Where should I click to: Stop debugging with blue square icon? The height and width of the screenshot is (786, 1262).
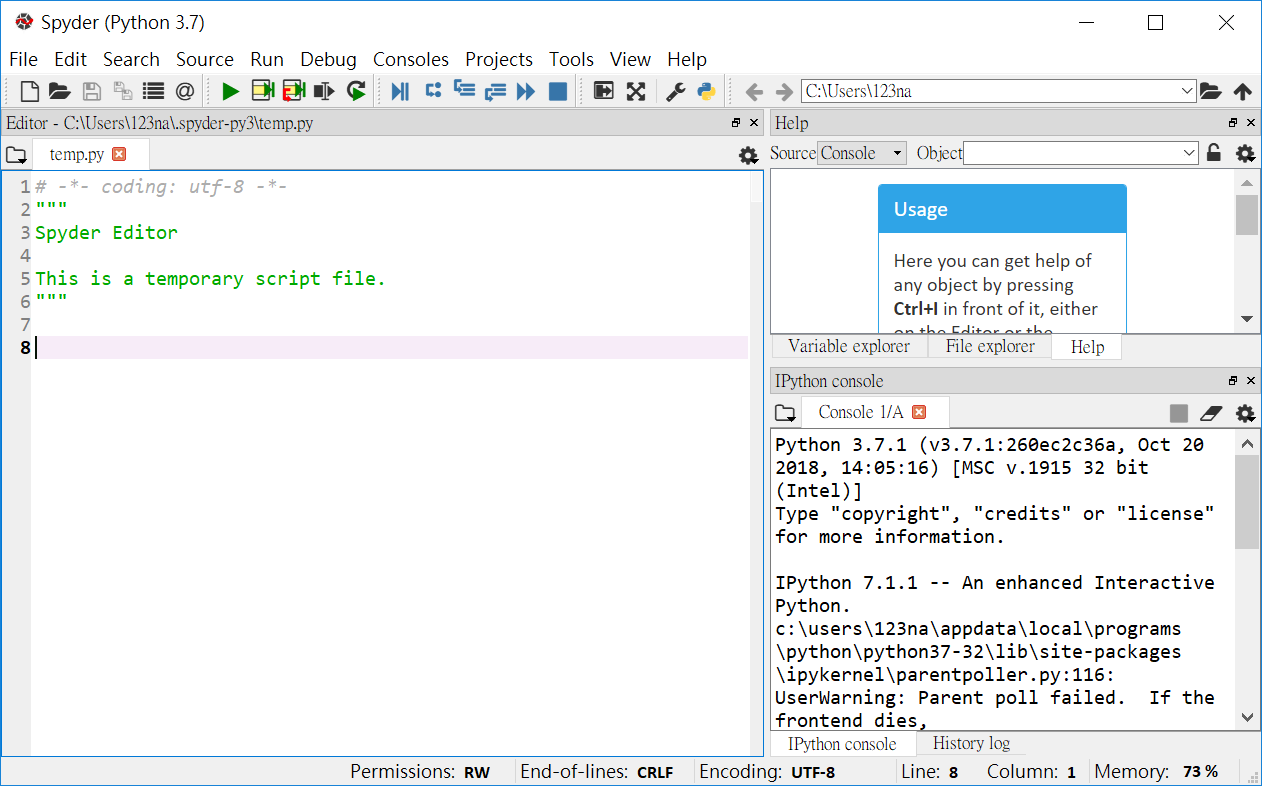coord(558,92)
